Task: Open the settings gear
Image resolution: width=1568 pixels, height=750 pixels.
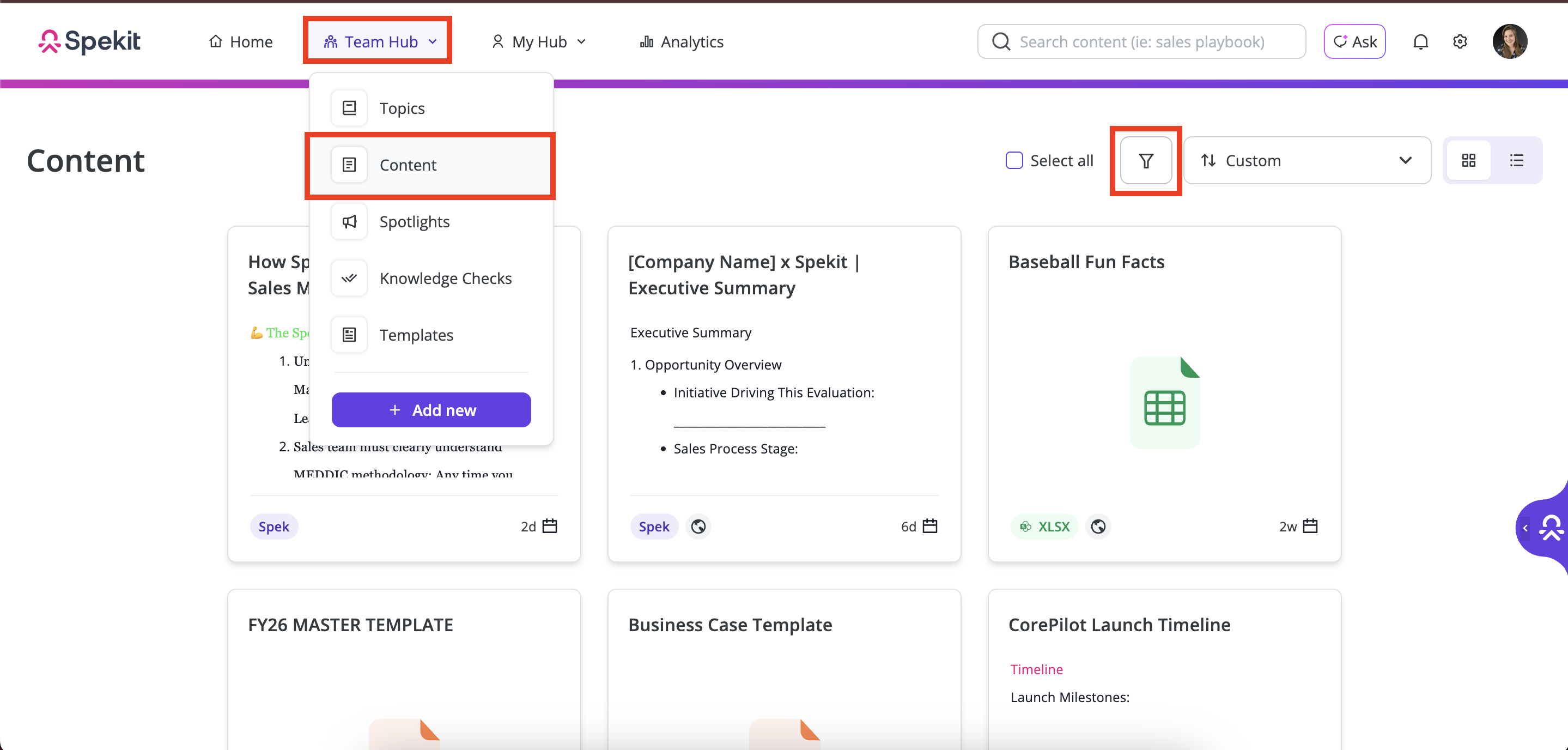Action: pos(1460,41)
